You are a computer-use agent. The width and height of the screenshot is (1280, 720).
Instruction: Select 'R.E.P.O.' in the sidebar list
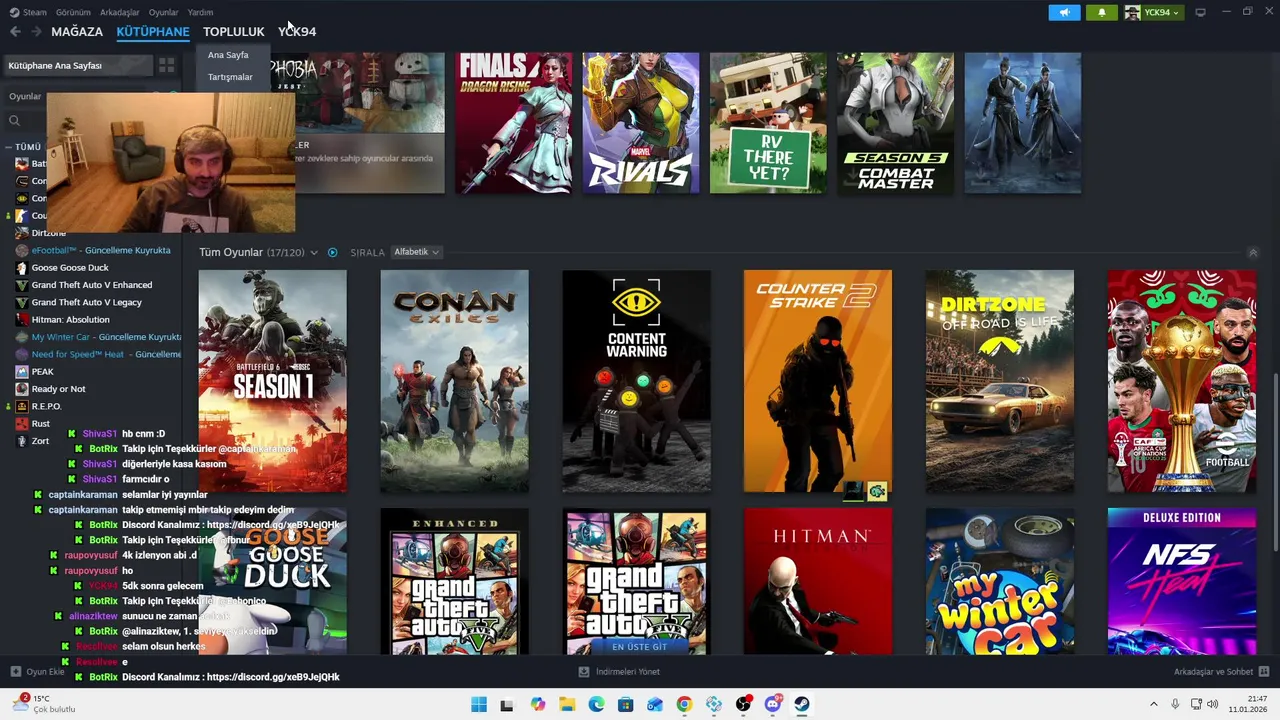tap(46, 406)
